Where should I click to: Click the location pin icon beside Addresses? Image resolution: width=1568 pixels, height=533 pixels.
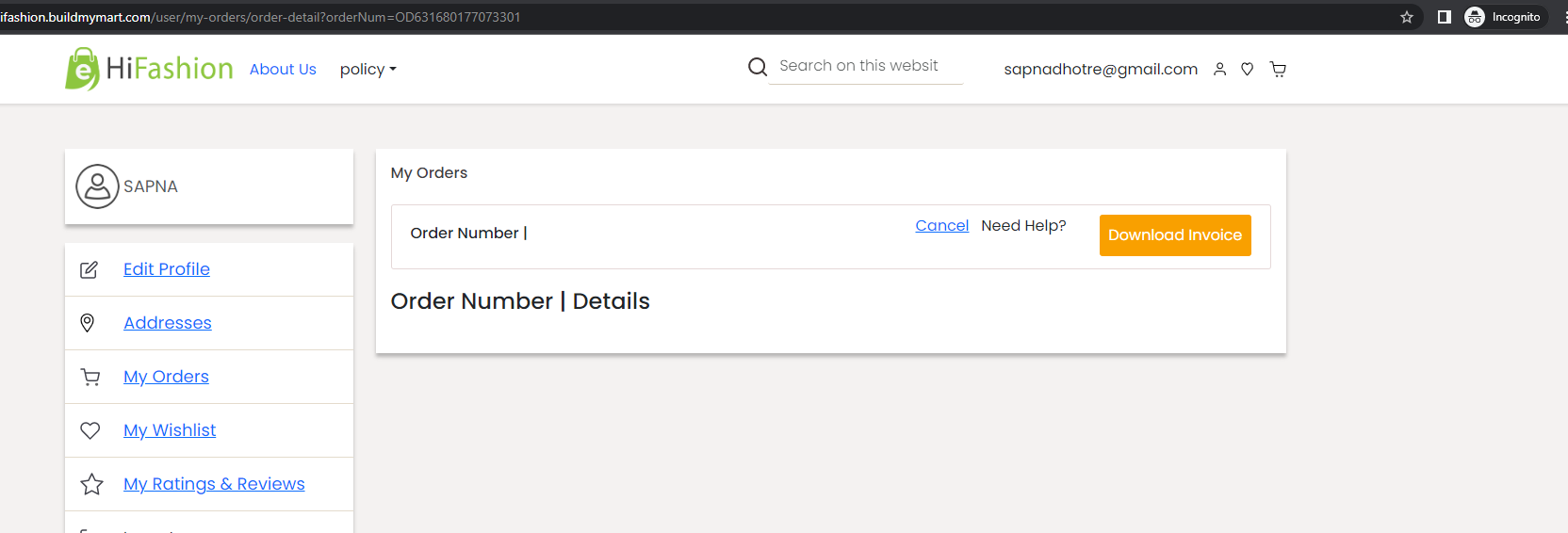88,323
